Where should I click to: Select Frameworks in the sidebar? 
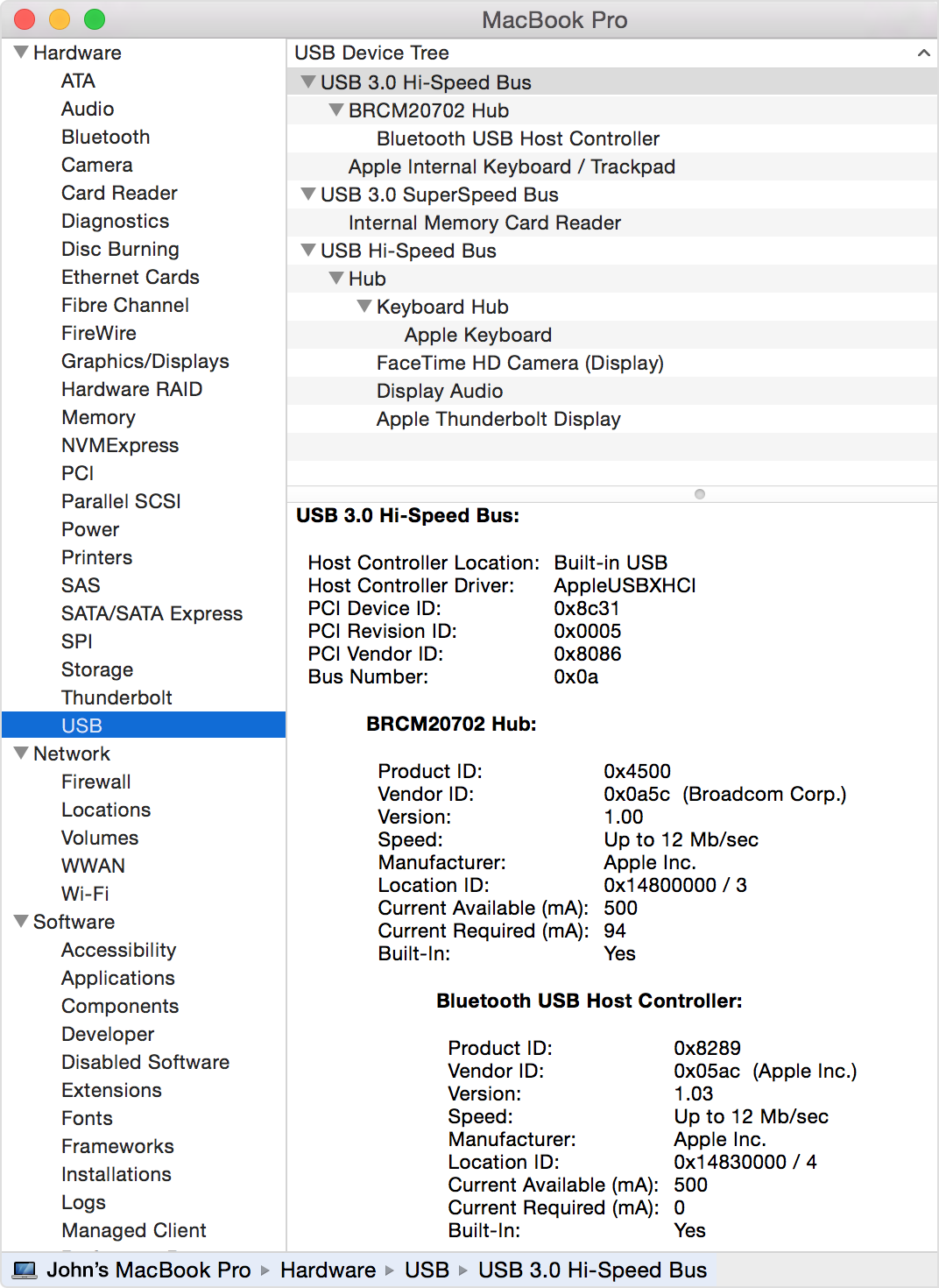117,1147
